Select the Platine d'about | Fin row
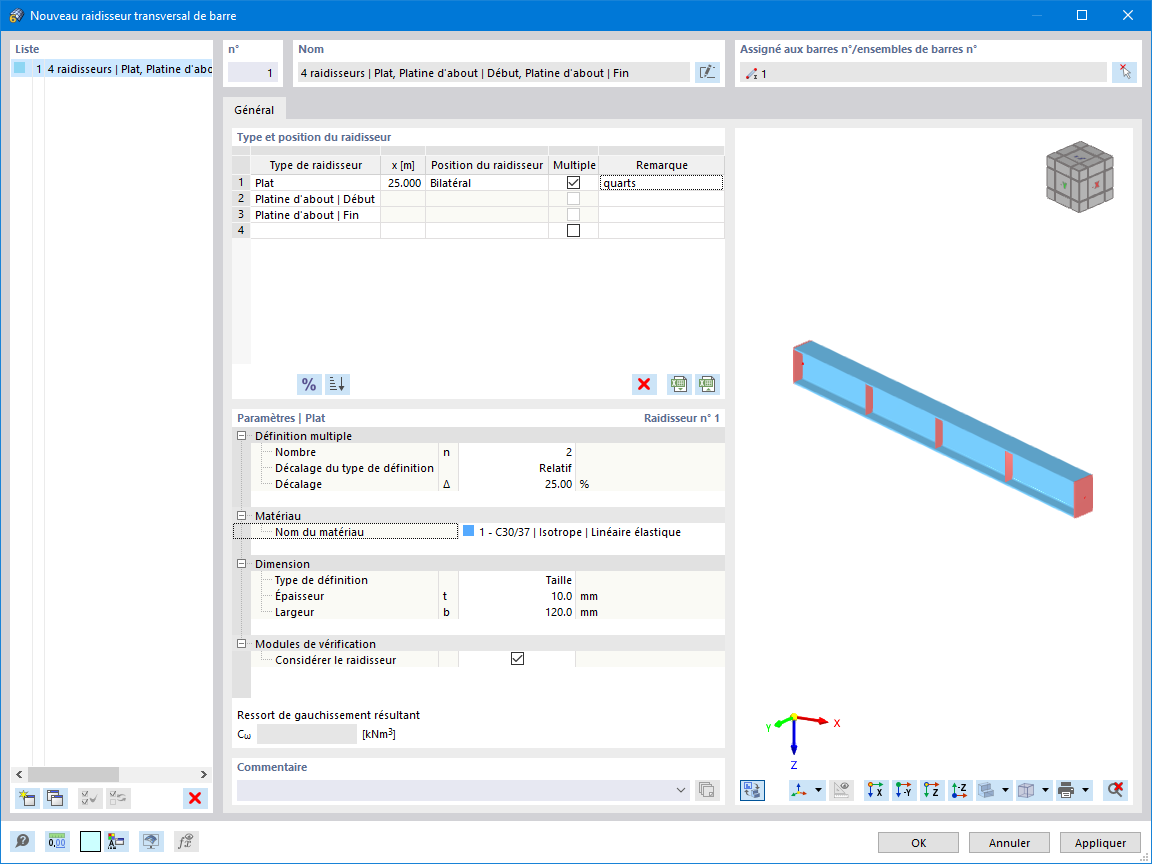 pyautogui.click(x=315, y=215)
